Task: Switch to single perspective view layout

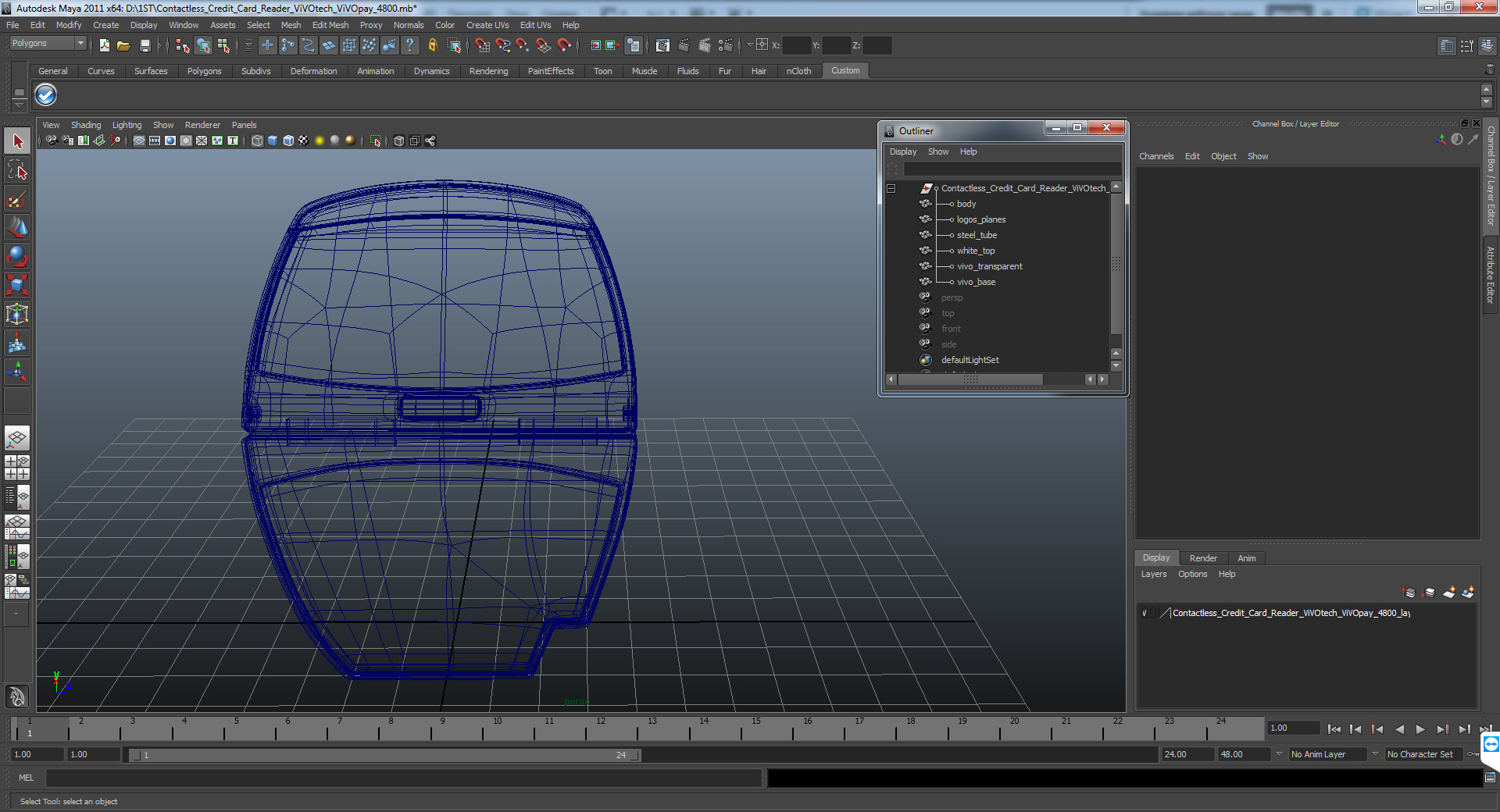Action: pos(17,438)
